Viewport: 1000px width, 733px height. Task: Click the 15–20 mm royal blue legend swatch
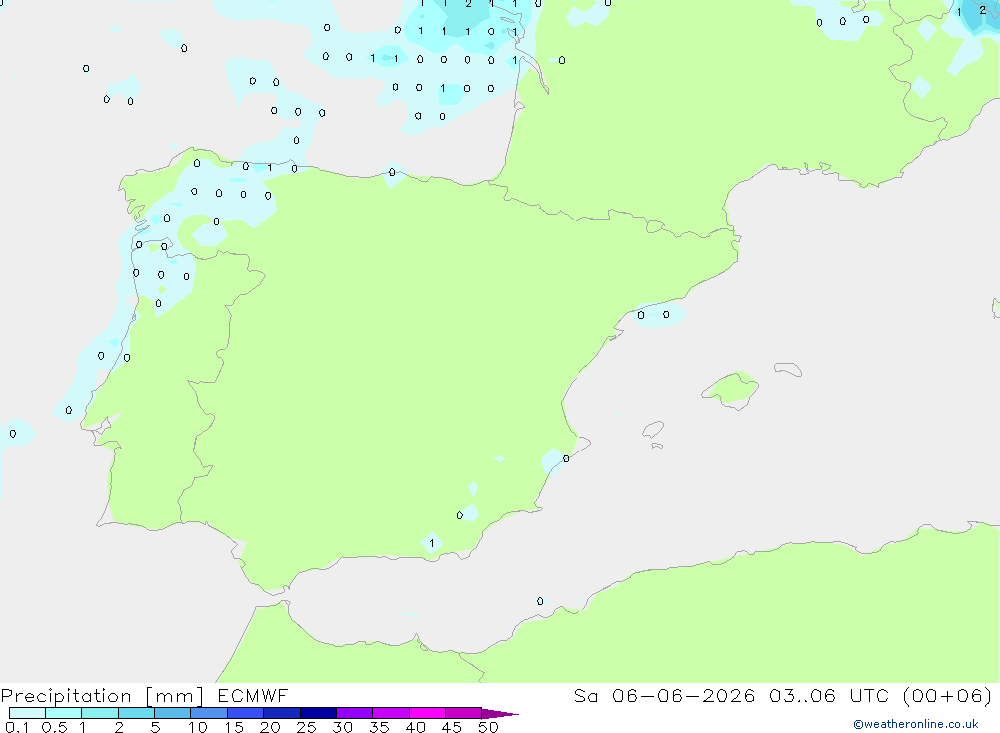tap(246, 713)
